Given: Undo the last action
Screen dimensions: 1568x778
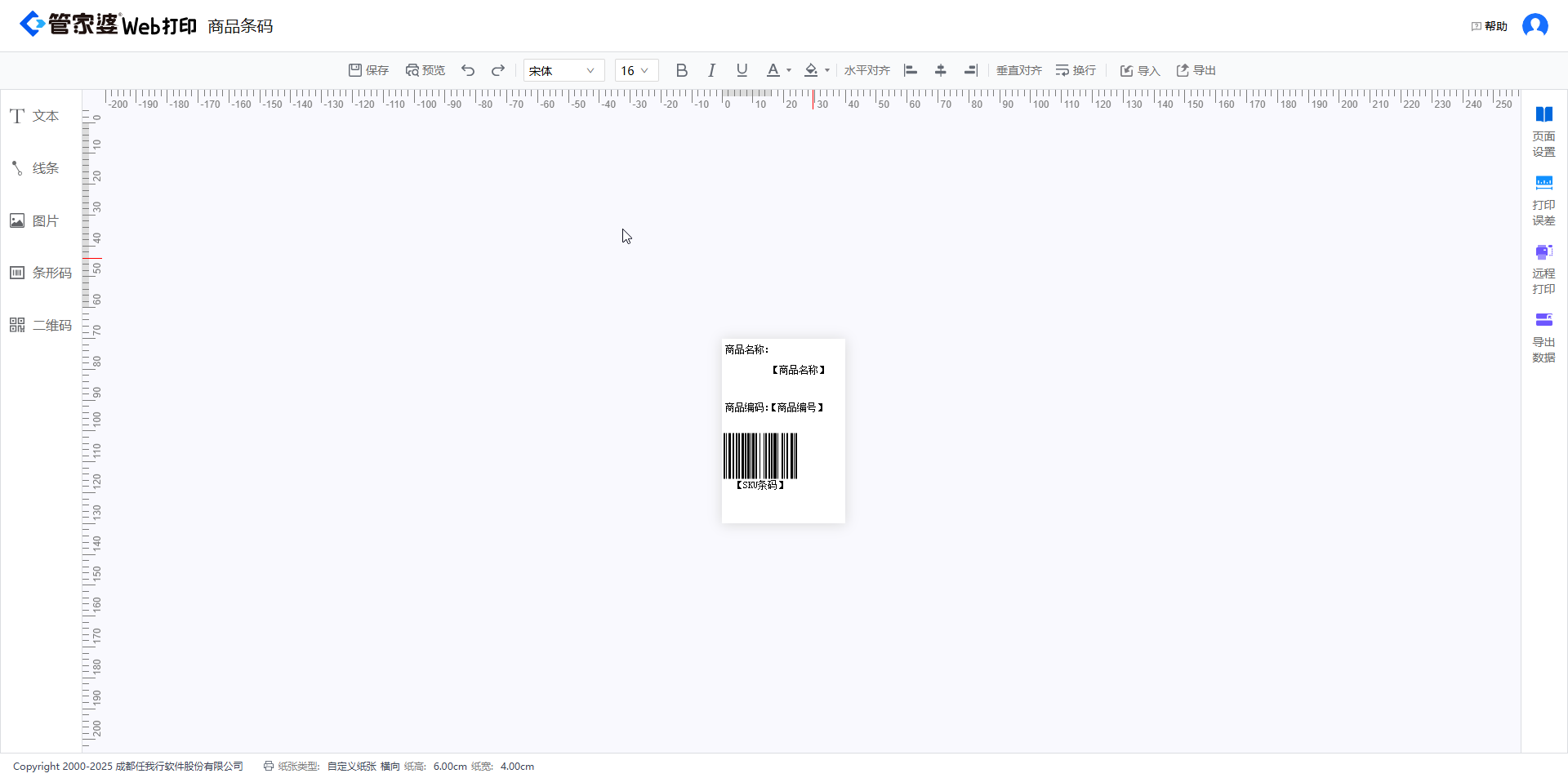Looking at the screenshot, I should [468, 70].
